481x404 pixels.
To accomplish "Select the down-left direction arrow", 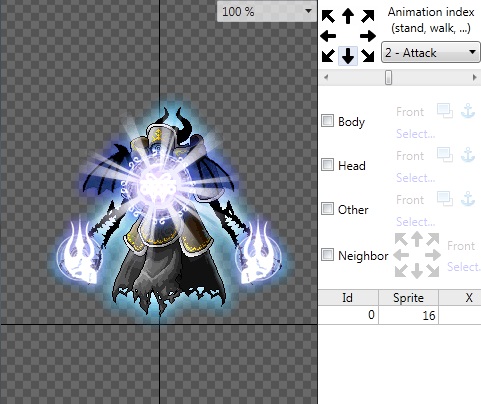I will pyautogui.click(x=328, y=55).
